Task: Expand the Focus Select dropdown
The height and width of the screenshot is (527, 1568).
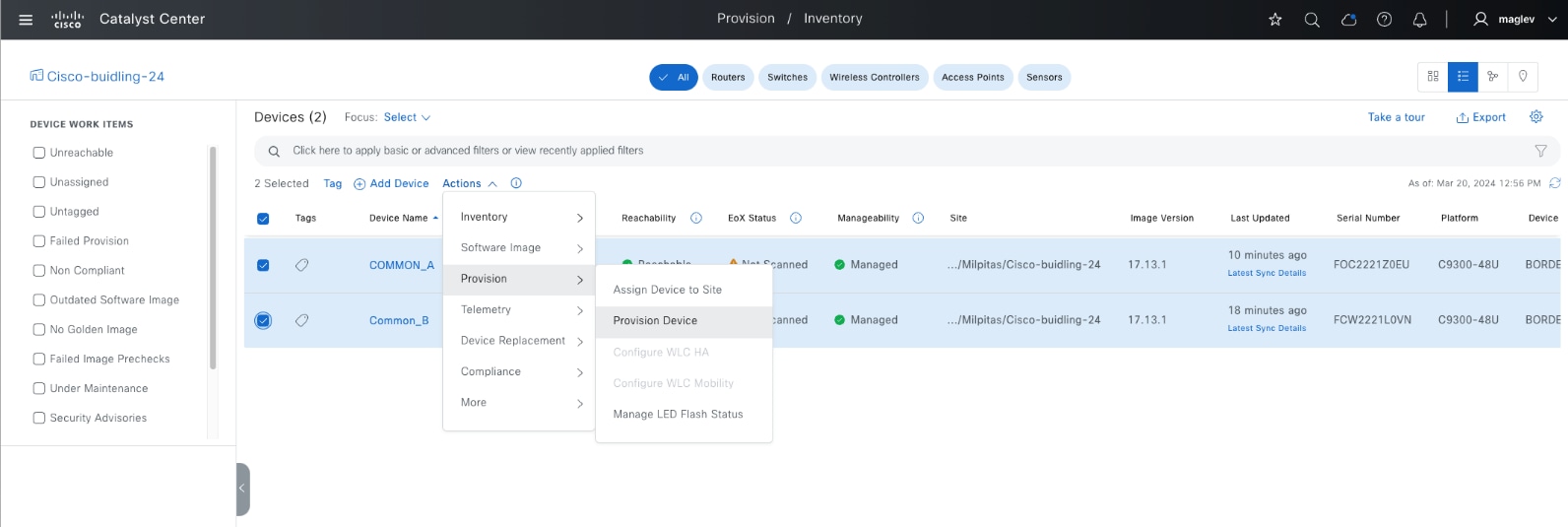Action: click(407, 117)
